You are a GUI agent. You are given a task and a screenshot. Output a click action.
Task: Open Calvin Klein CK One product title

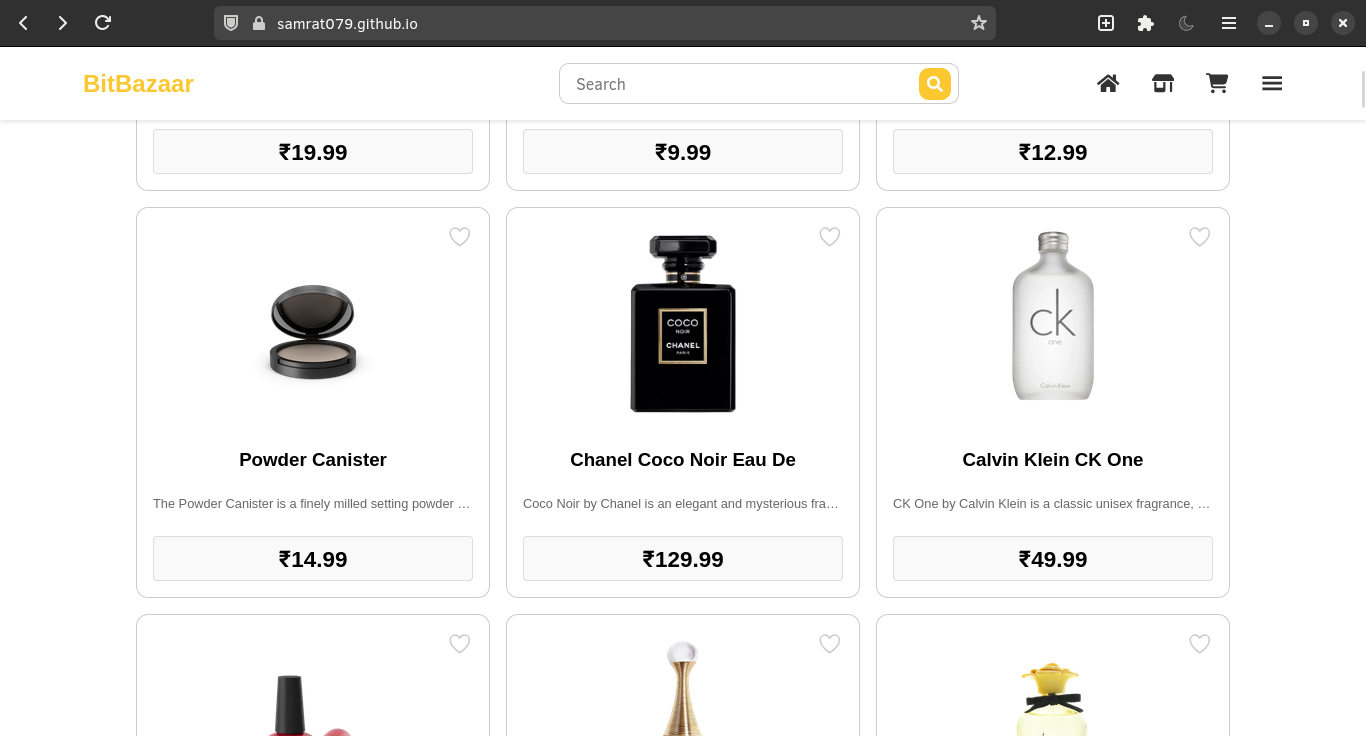1053,460
